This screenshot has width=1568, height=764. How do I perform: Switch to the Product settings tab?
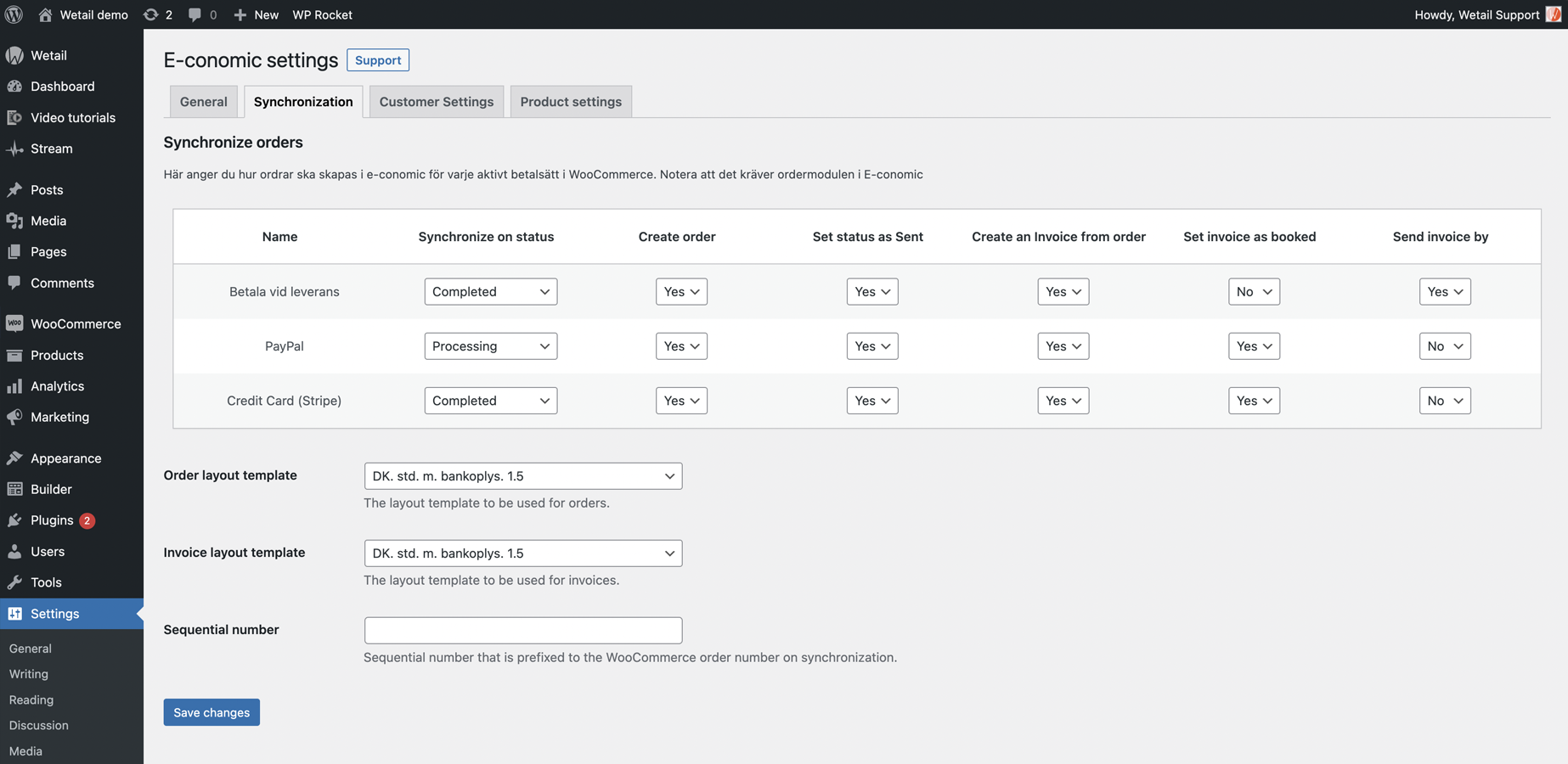coord(570,102)
